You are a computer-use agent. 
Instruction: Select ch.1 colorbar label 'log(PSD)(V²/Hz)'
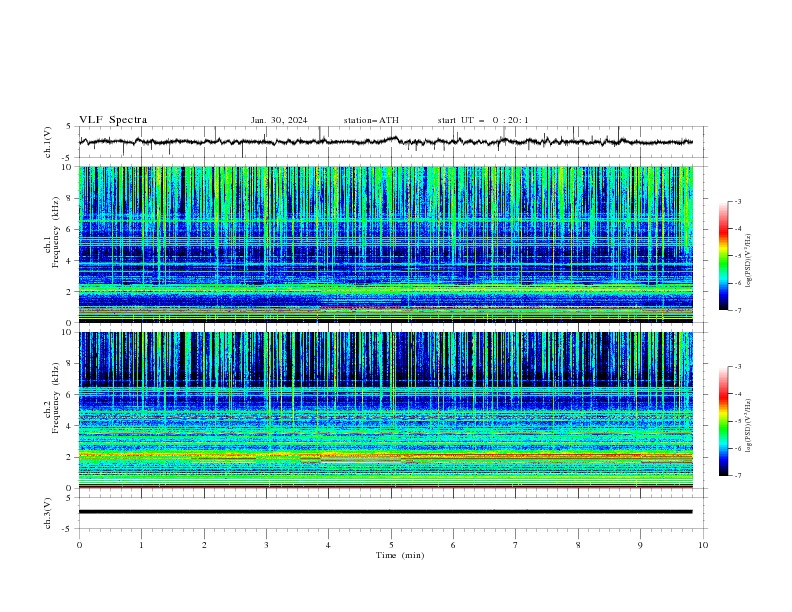749,260
